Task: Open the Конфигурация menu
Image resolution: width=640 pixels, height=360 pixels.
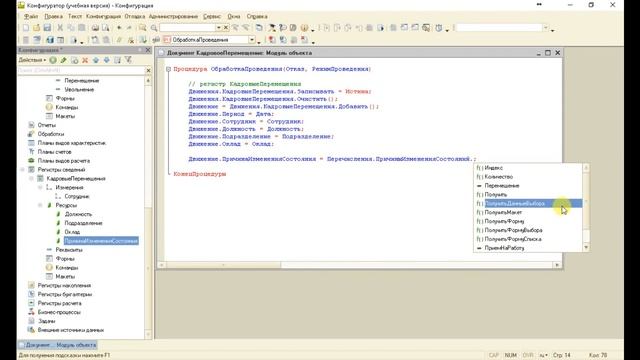Action: pyautogui.click(x=103, y=16)
